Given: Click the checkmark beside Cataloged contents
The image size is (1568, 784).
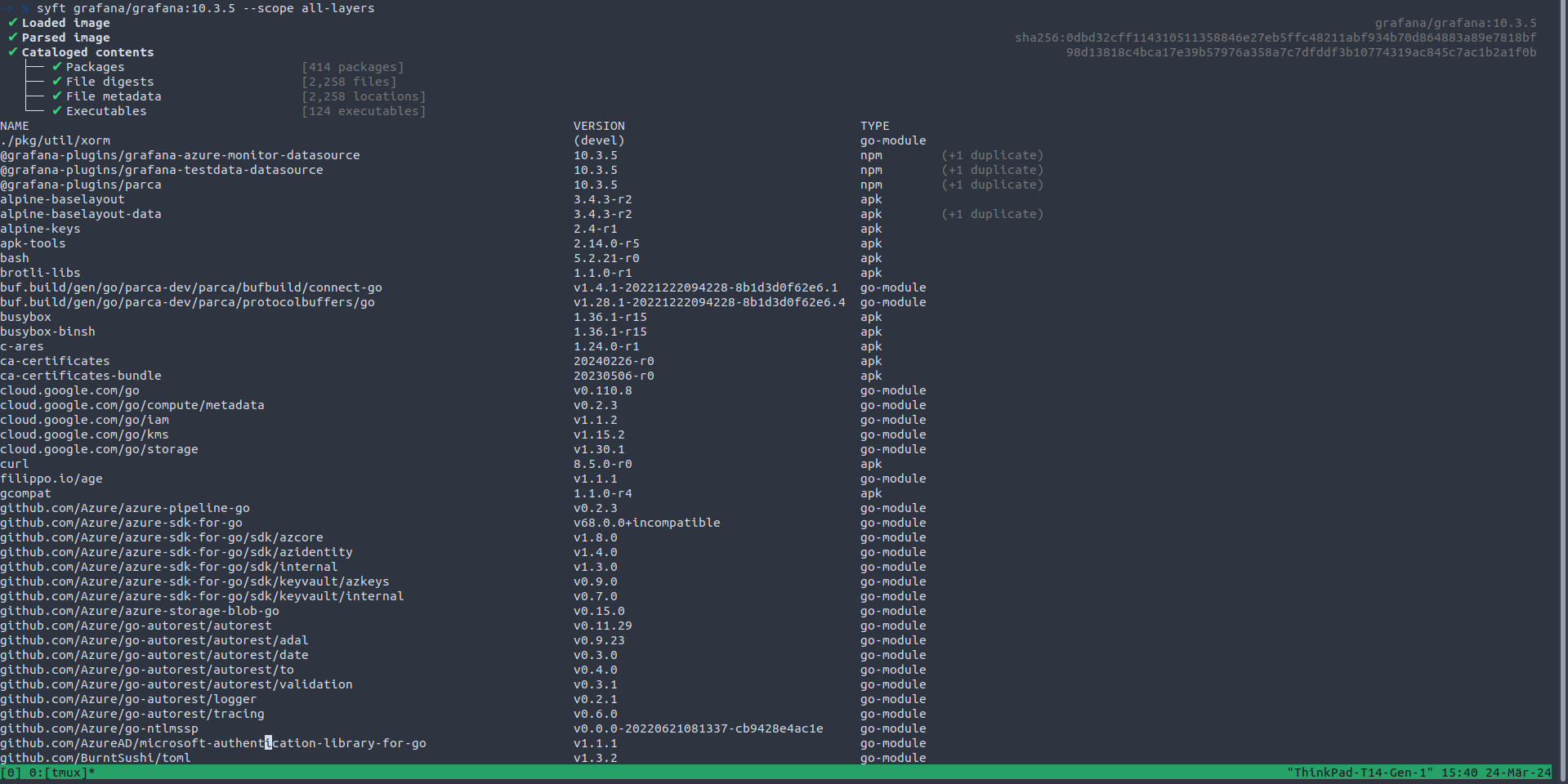Looking at the screenshot, I should point(13,52).
